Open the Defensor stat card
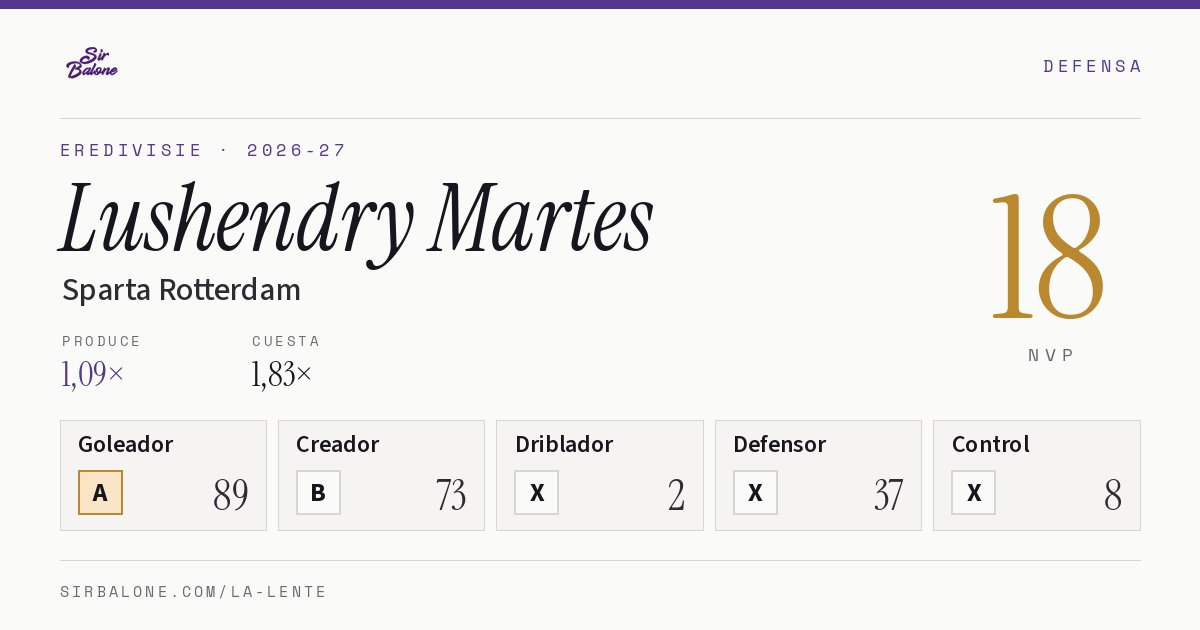This screenshot has width=1200, height=630. coord(818,475)
